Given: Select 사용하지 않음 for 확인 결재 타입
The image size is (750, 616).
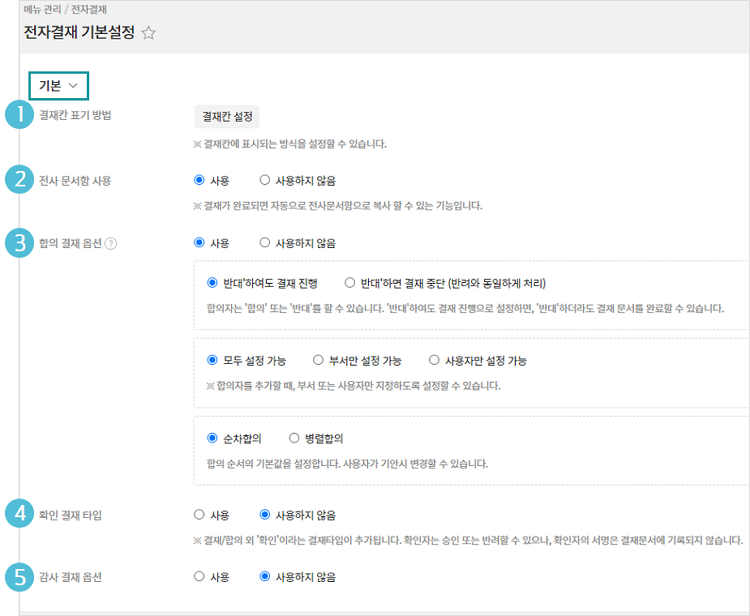Looking at the screenshot, I should tap(265, 515).
